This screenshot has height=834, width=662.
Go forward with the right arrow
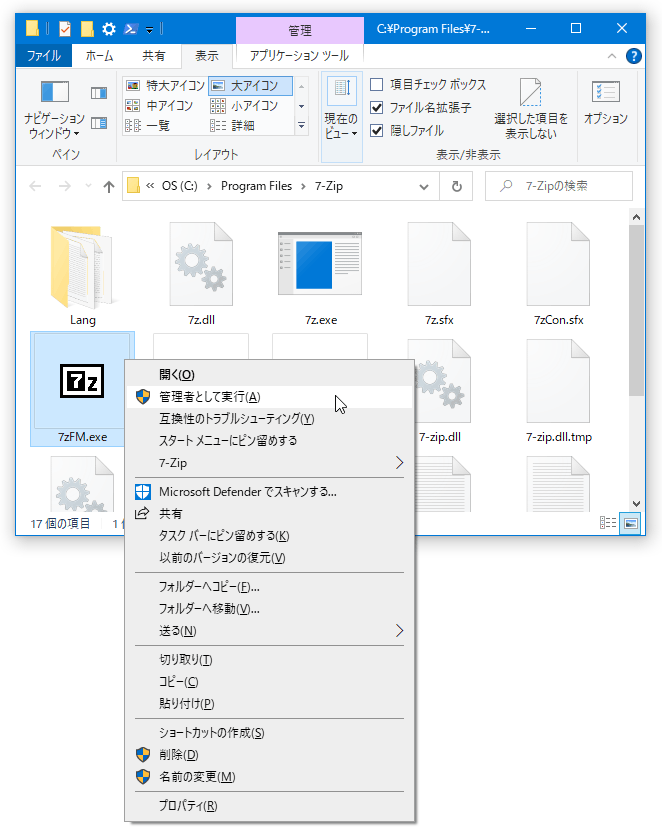(x=64, y=186)
